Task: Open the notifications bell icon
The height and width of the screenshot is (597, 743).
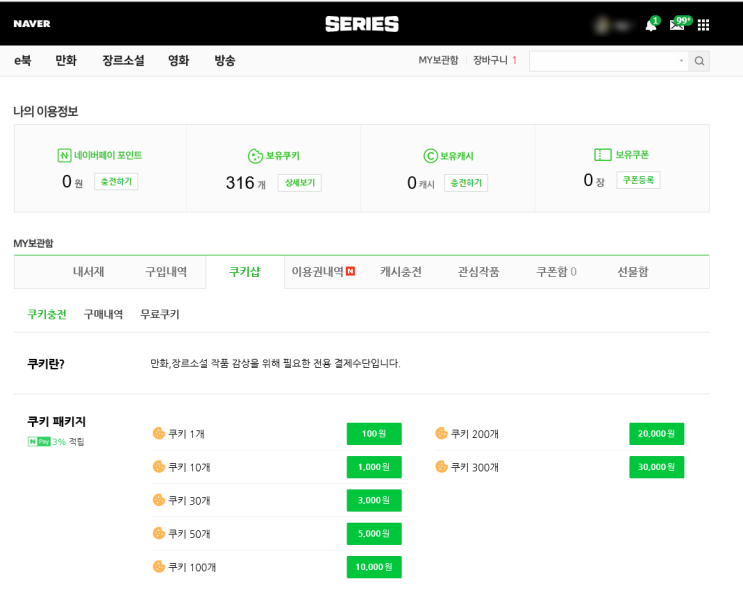Action: click(x=651, y=25)
